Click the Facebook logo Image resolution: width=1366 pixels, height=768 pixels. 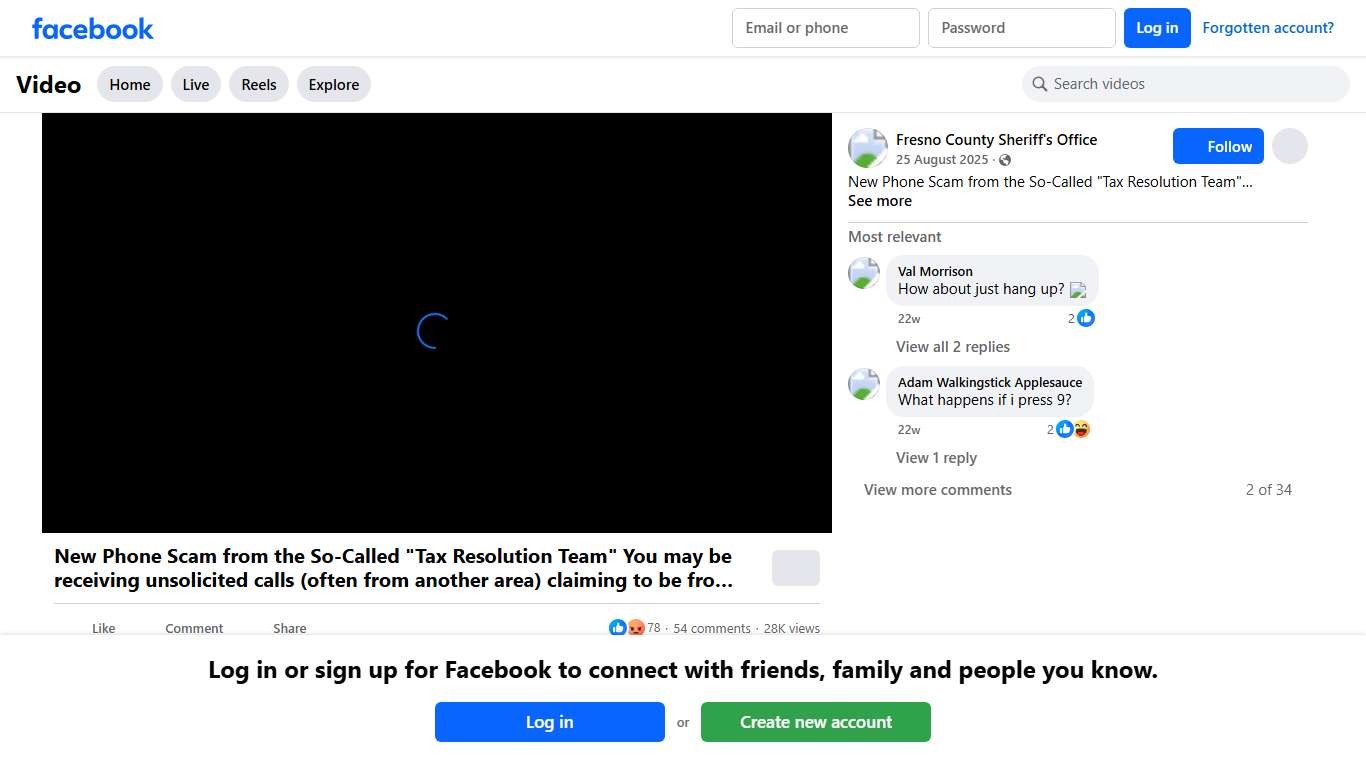92,28
